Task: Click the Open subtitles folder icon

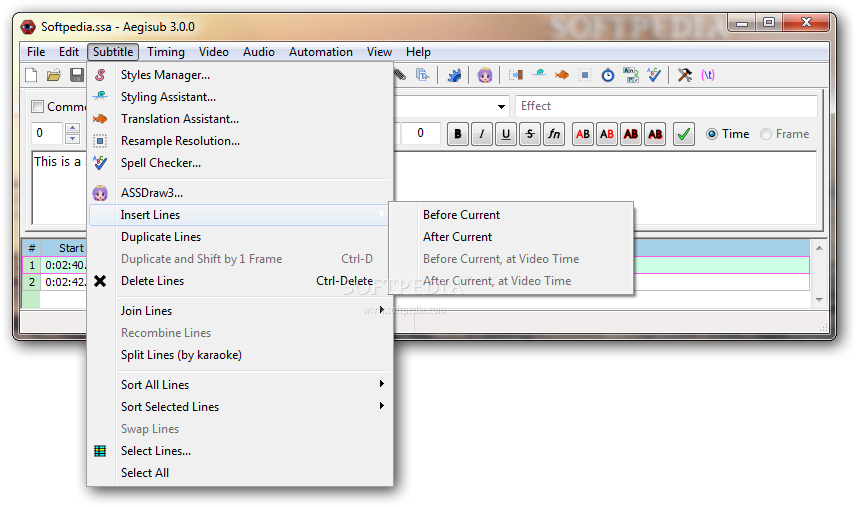Action: tap(54, 75)
